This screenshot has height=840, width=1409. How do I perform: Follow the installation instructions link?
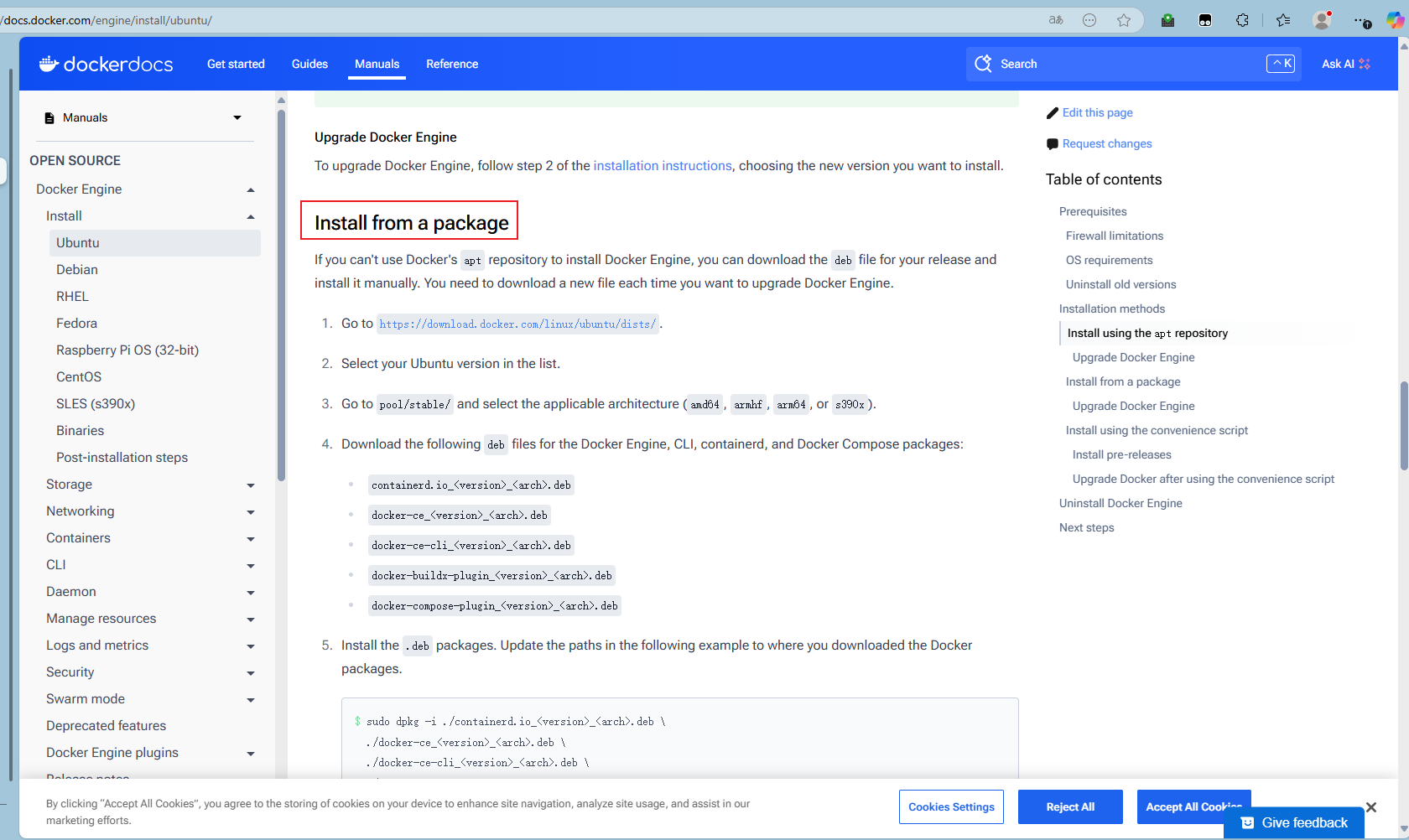point(663,166)
